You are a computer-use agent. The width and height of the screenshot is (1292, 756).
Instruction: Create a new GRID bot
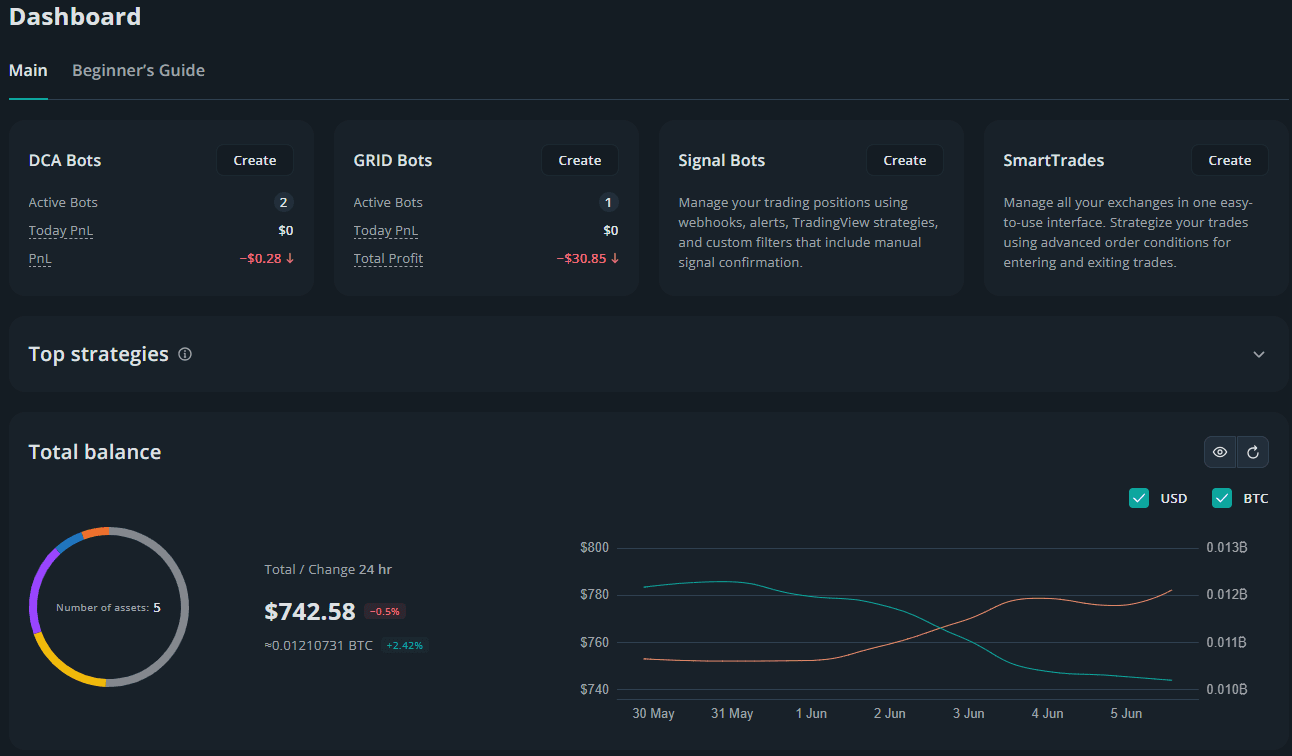click(580, 160)
